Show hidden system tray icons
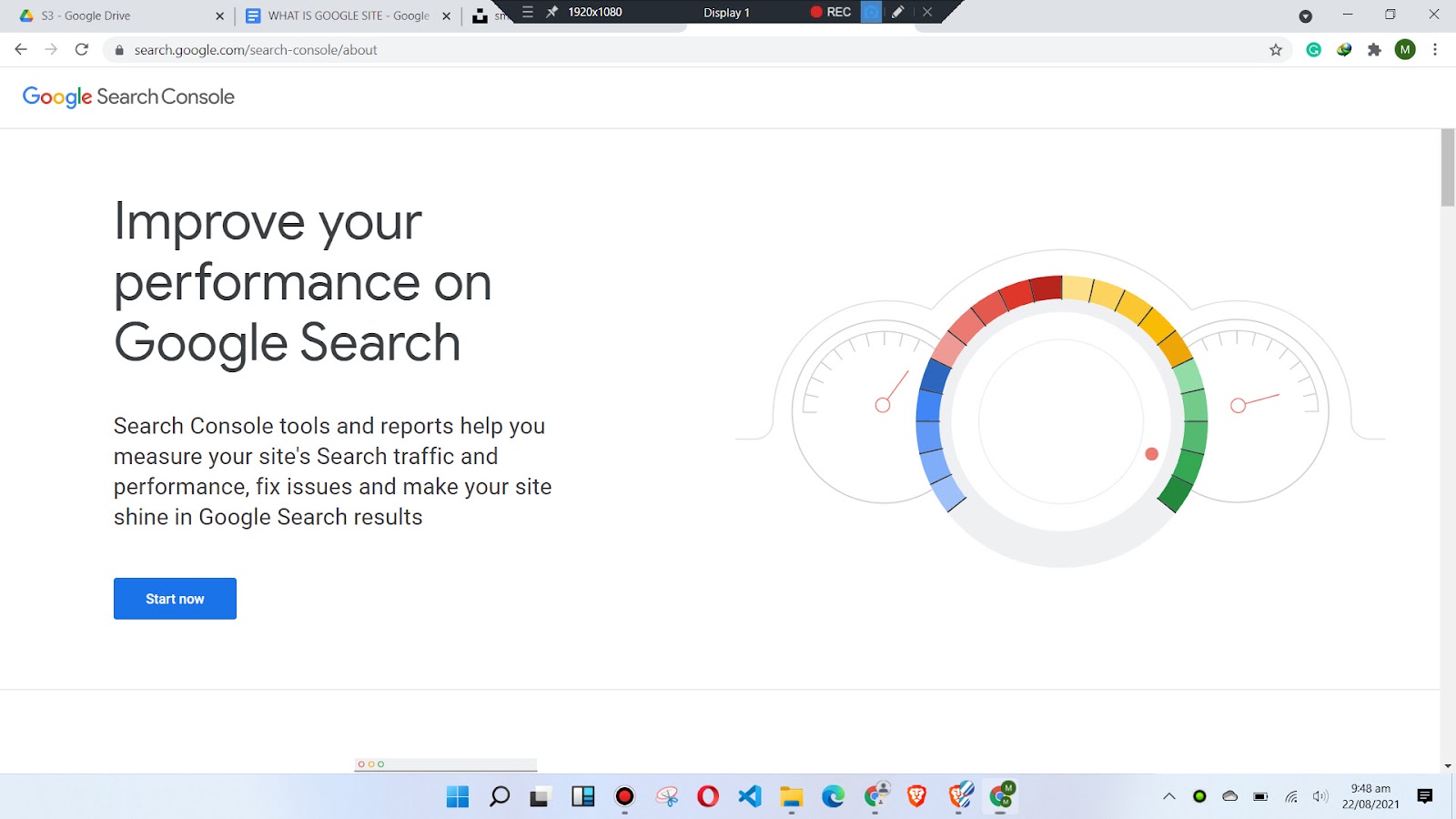The height and width of the screenshot is (819, 1456). pyautogui.click(x=1169, y=797)
